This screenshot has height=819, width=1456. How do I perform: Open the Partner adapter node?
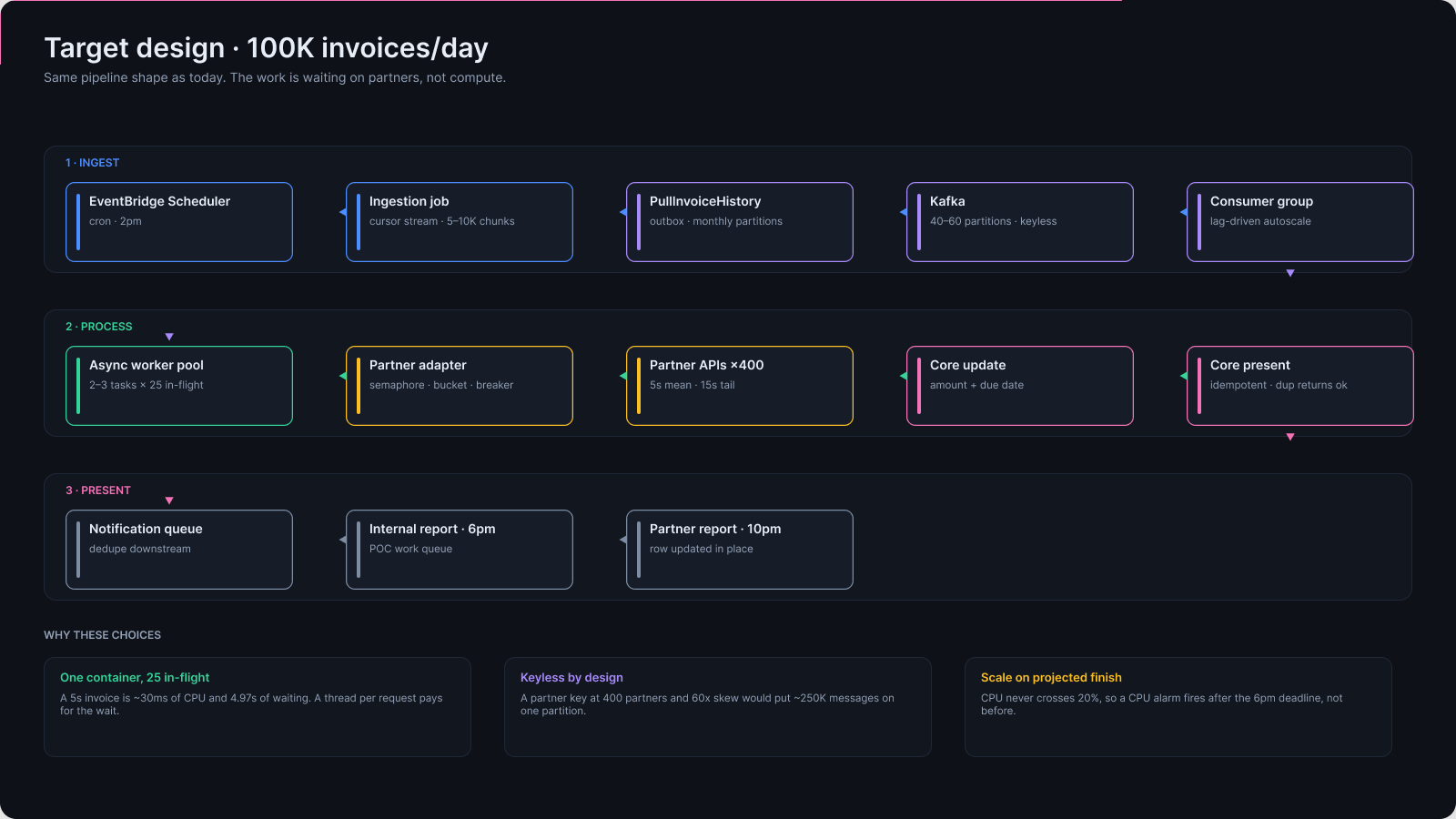(460, 386)
